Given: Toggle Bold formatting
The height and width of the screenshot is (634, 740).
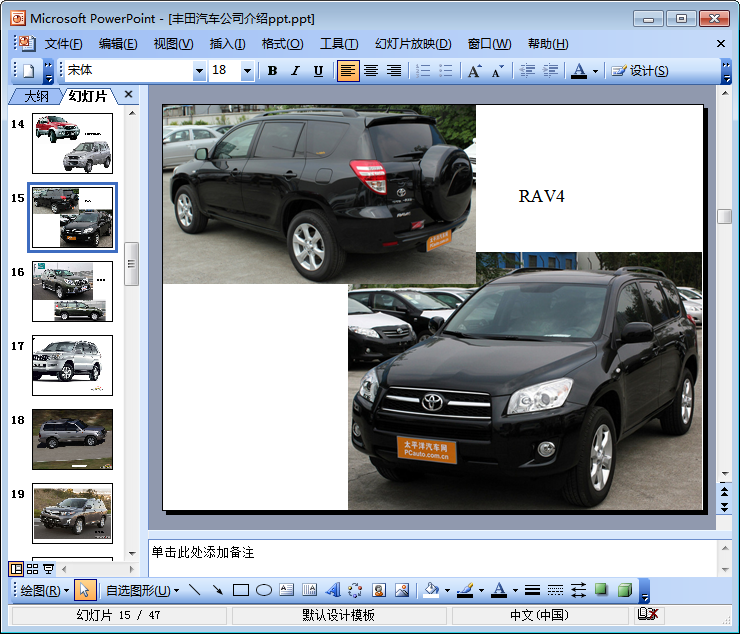Looking at the screenshot, I should pos(272,71).
